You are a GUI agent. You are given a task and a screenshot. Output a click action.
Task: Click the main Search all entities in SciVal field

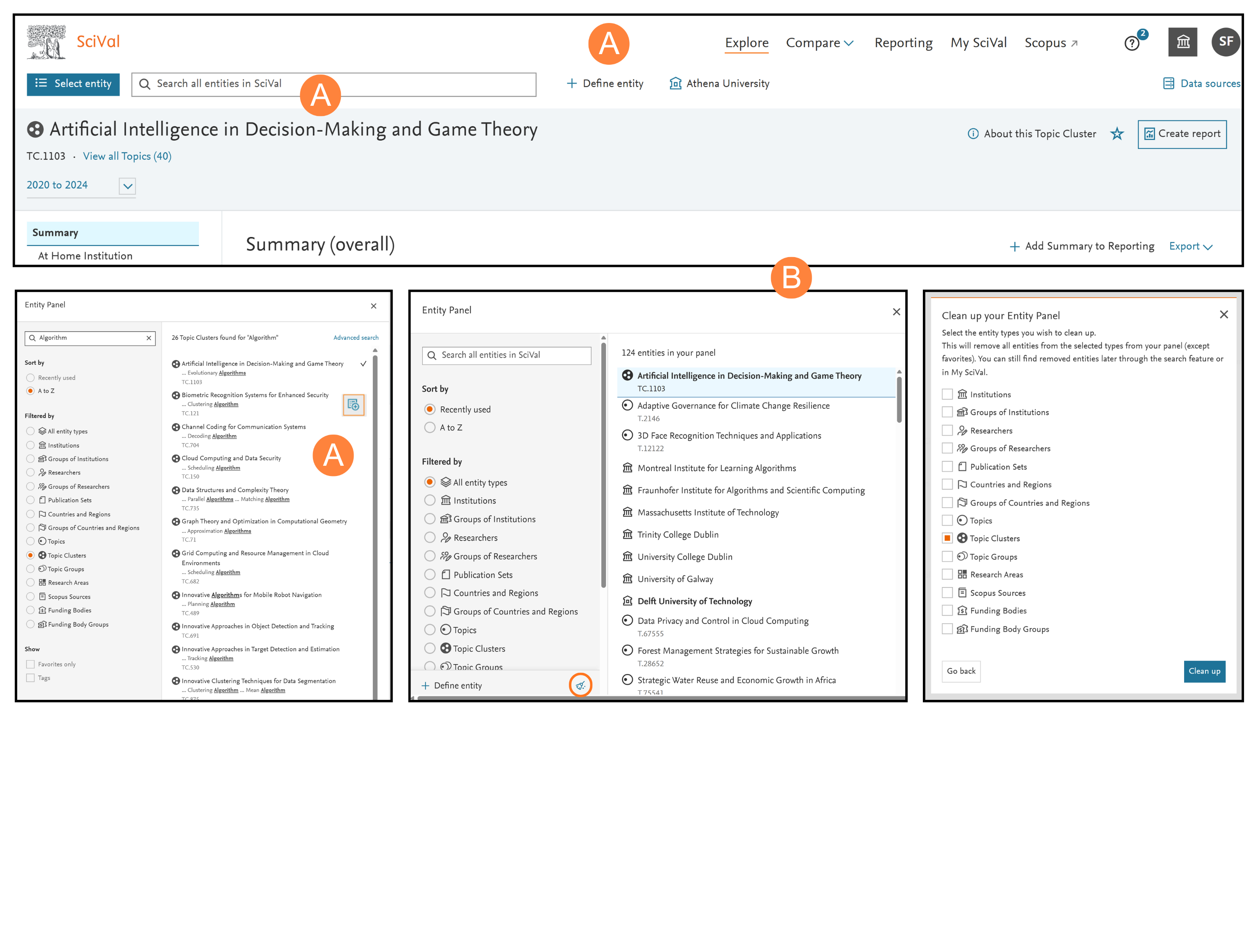click(334, 84)
